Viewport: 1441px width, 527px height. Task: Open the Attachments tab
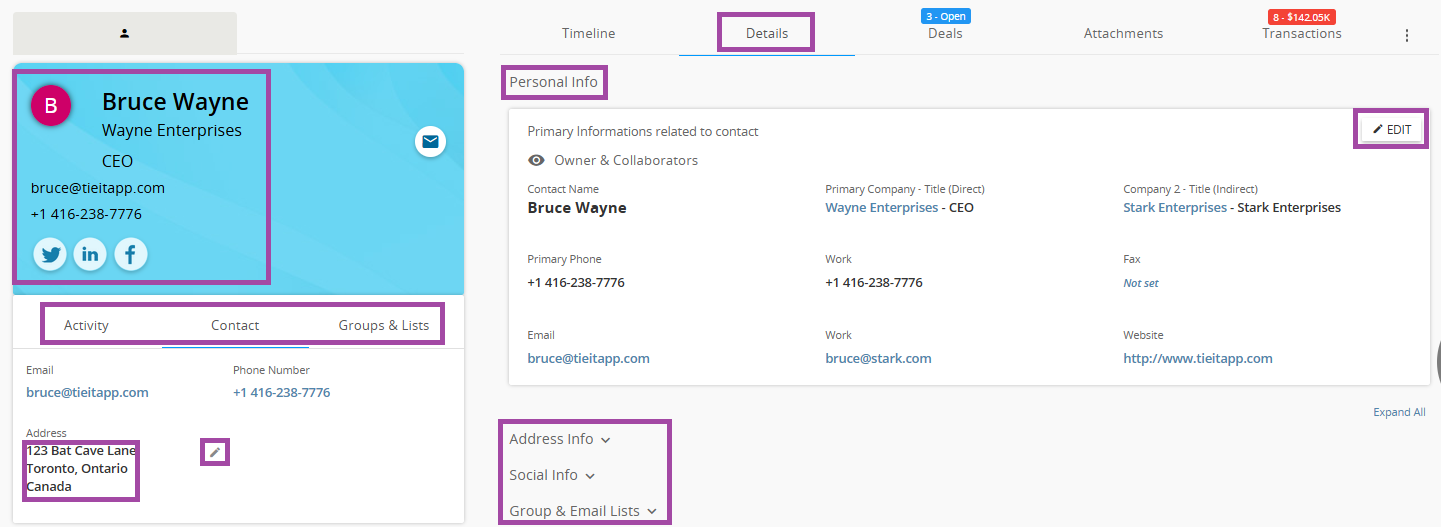[x=1123, y=33]
